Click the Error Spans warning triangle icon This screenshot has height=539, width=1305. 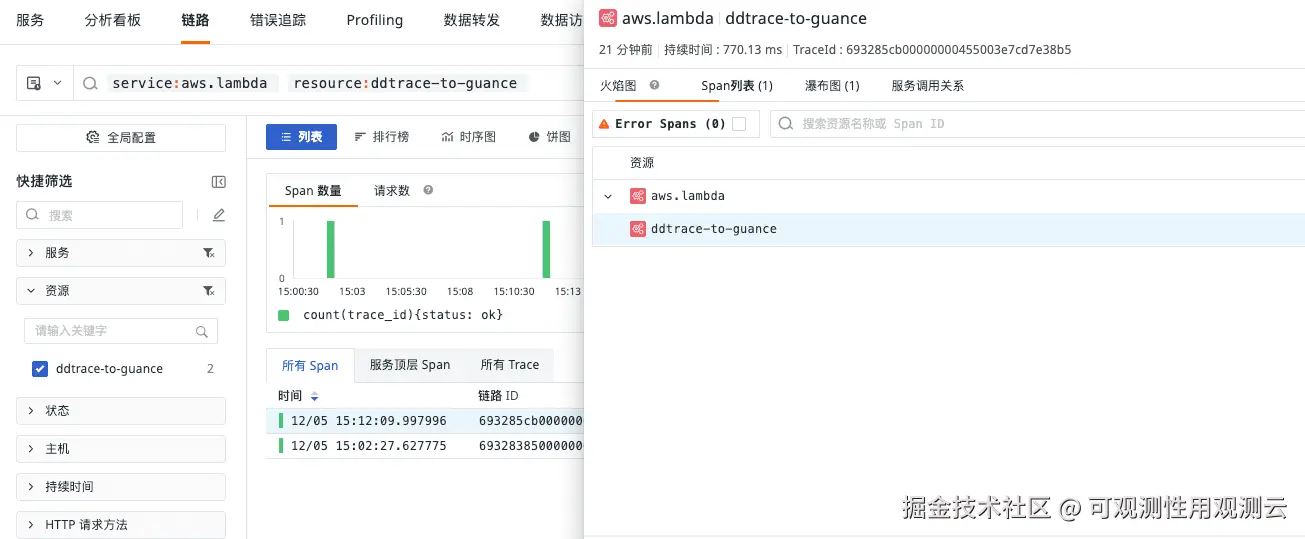click(x=604, y=124)
